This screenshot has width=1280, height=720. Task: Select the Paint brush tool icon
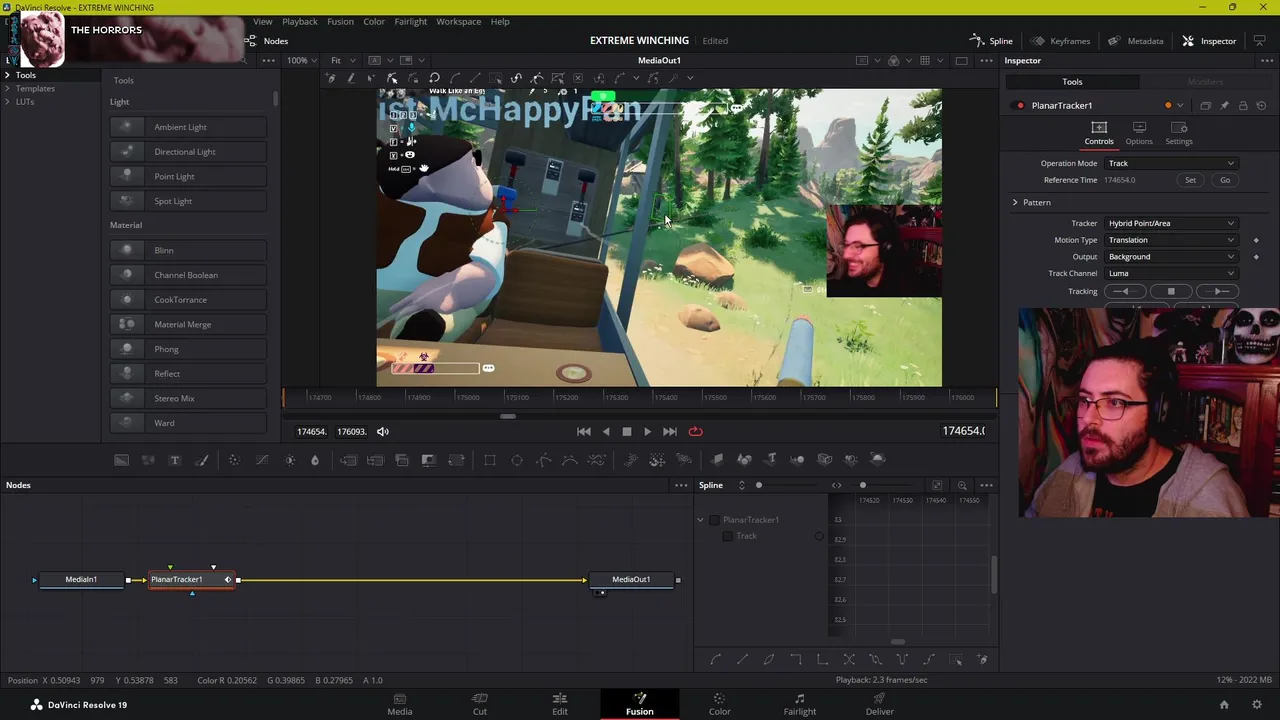pyautogui.click(x=201, y=460)
